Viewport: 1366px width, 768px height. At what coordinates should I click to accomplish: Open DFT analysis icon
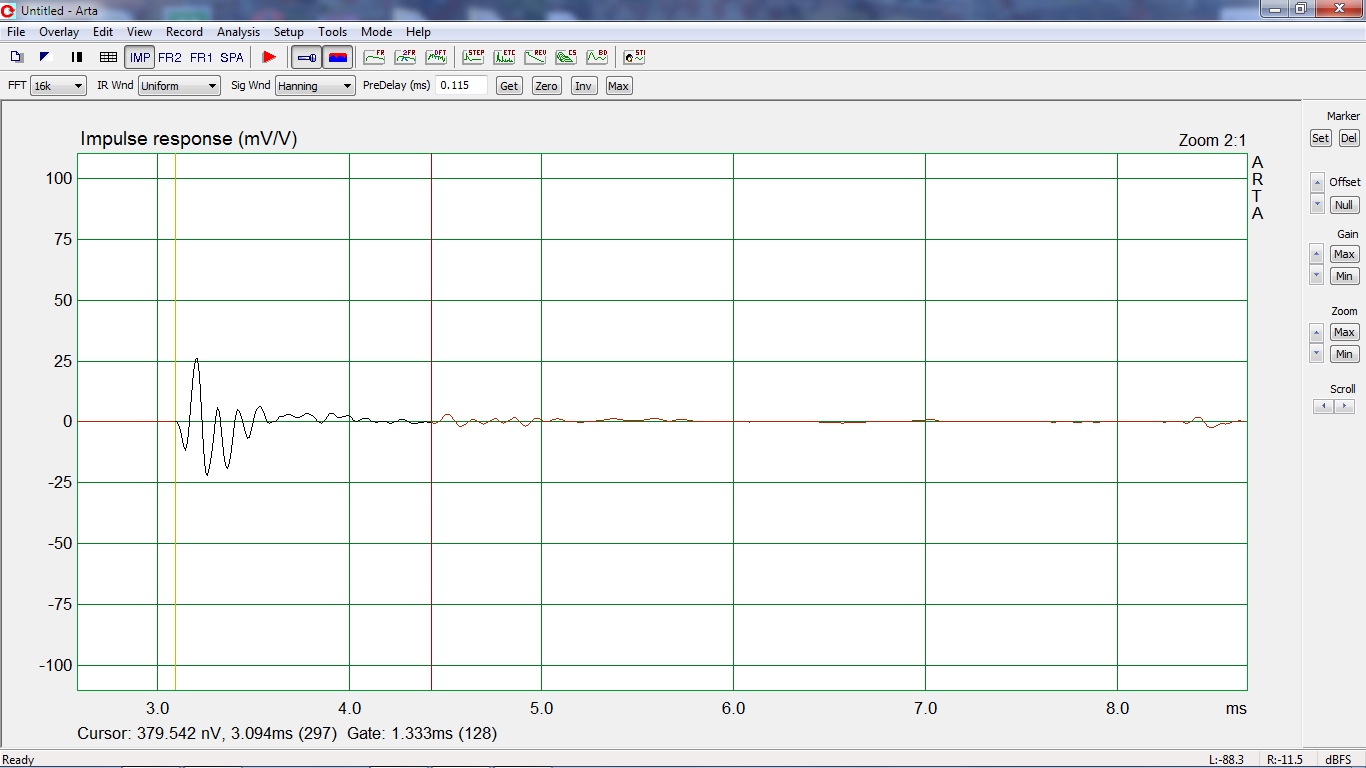pos(436,57)
